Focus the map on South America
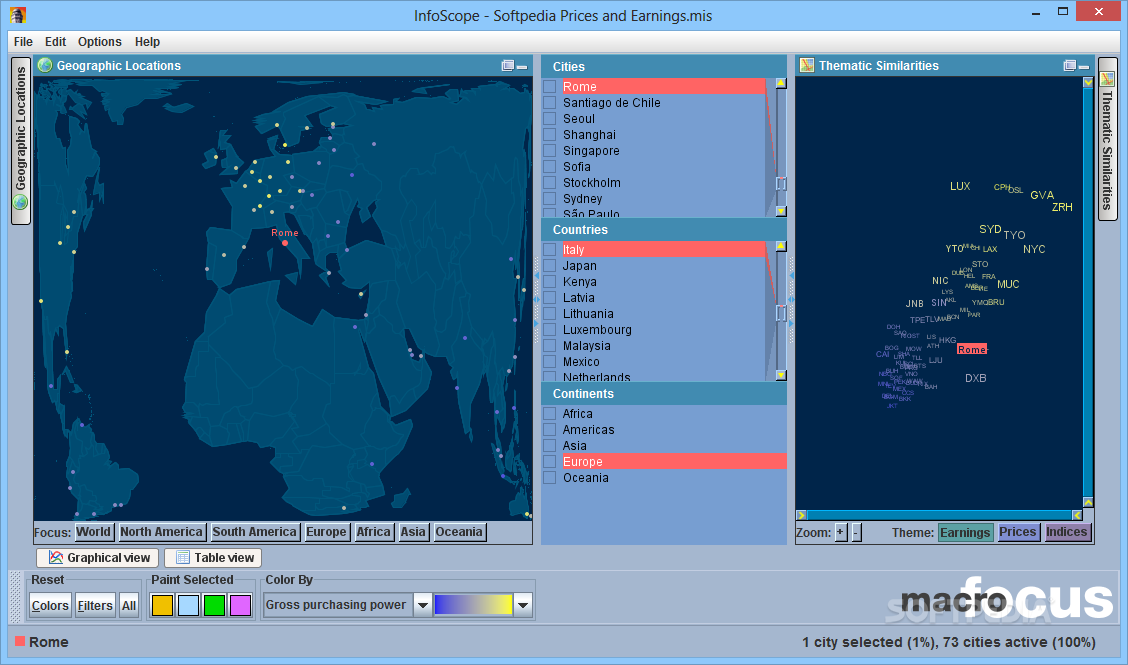Screen dimensions: 1128x665 pos(254,532)
